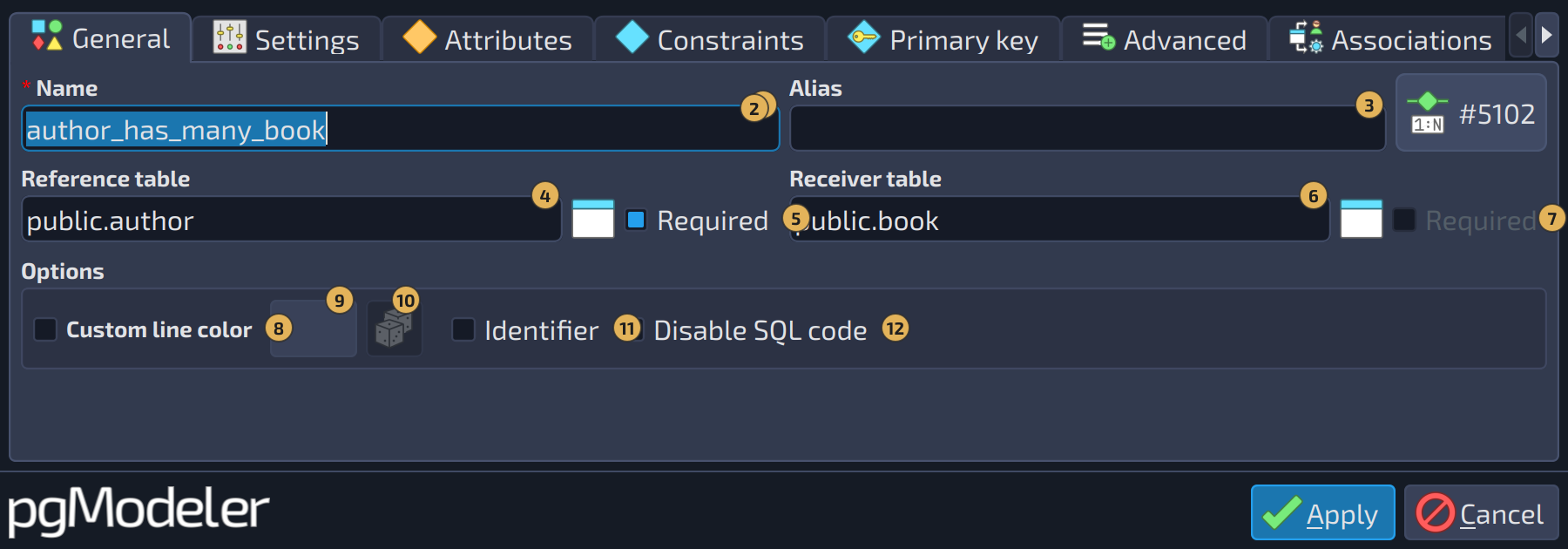Click into the Alias input field
This screenshot has height=549, width=1568.
pos(1087,129)
